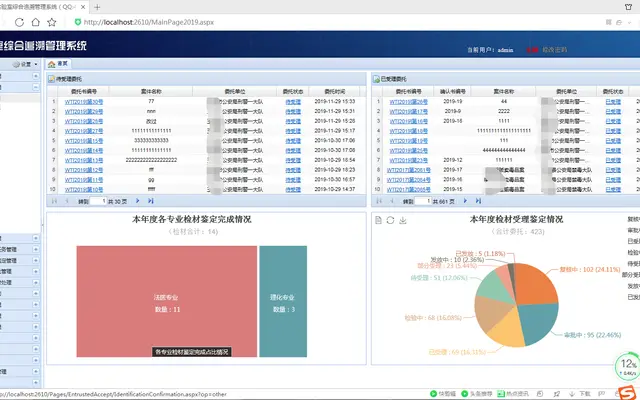This screenshot has height=400, width=640.
Task: Open 快剪辑 in browser status bar
Action: (x=442, y=394)
